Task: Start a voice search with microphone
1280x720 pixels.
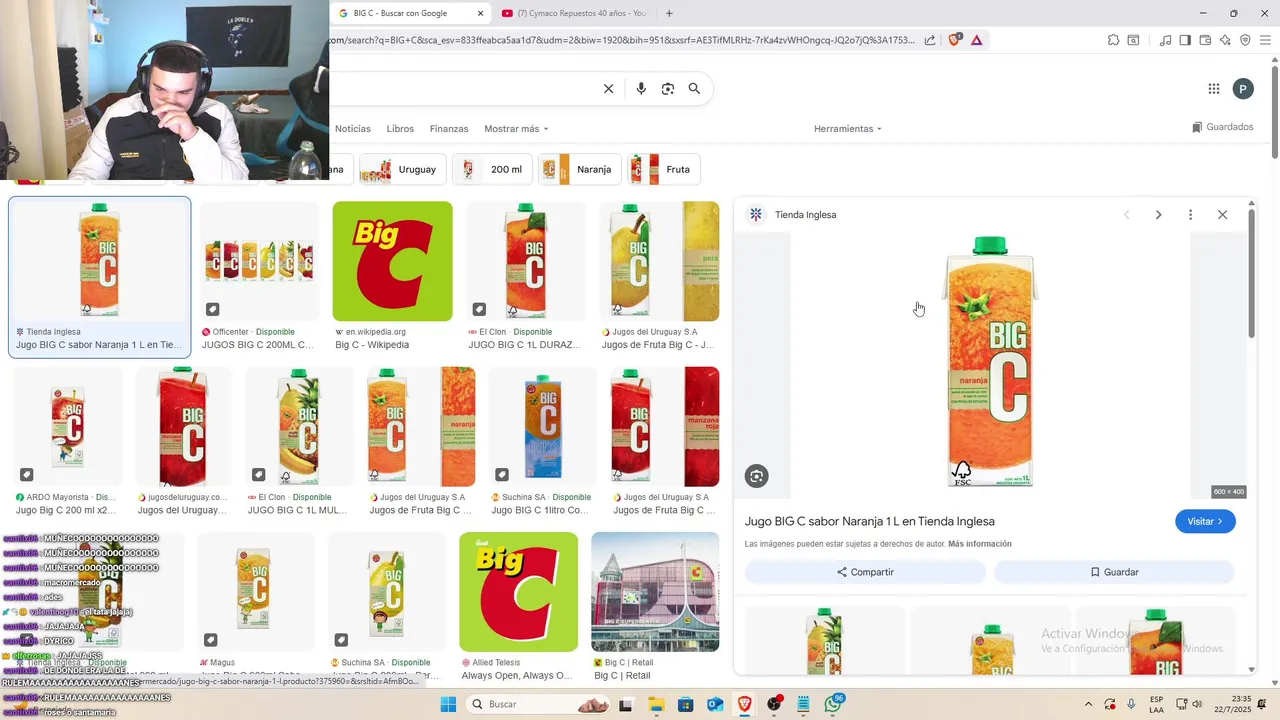Action: click(641, 89)
